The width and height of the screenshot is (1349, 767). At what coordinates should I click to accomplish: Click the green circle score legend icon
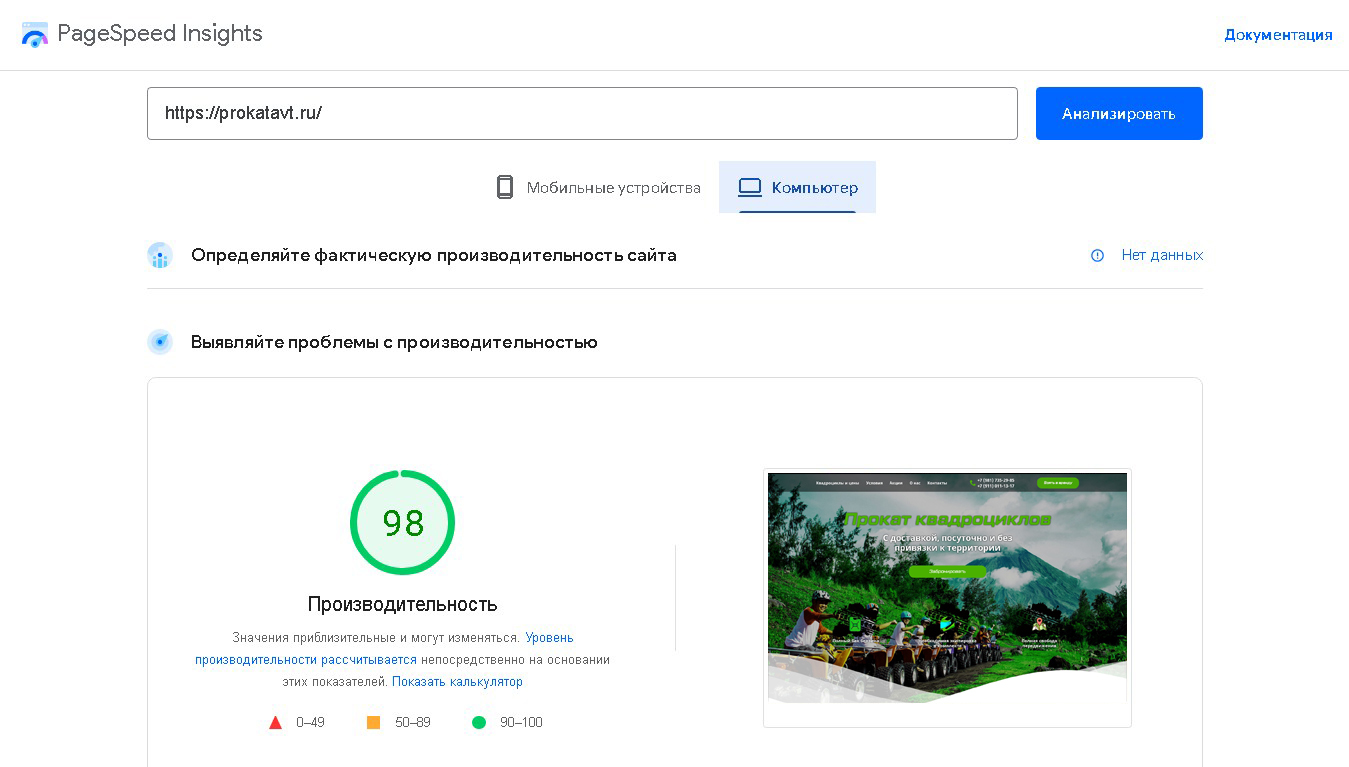(479, 721)
